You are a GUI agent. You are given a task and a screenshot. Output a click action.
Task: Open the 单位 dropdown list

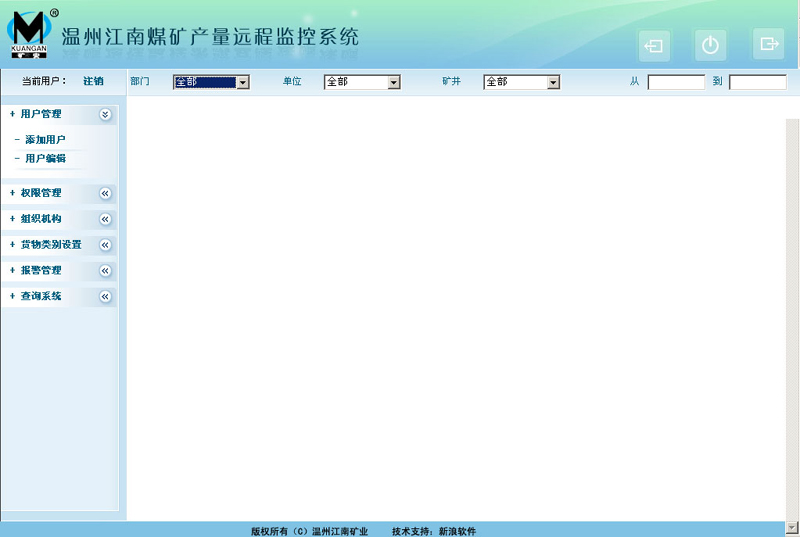pos(393,82)
